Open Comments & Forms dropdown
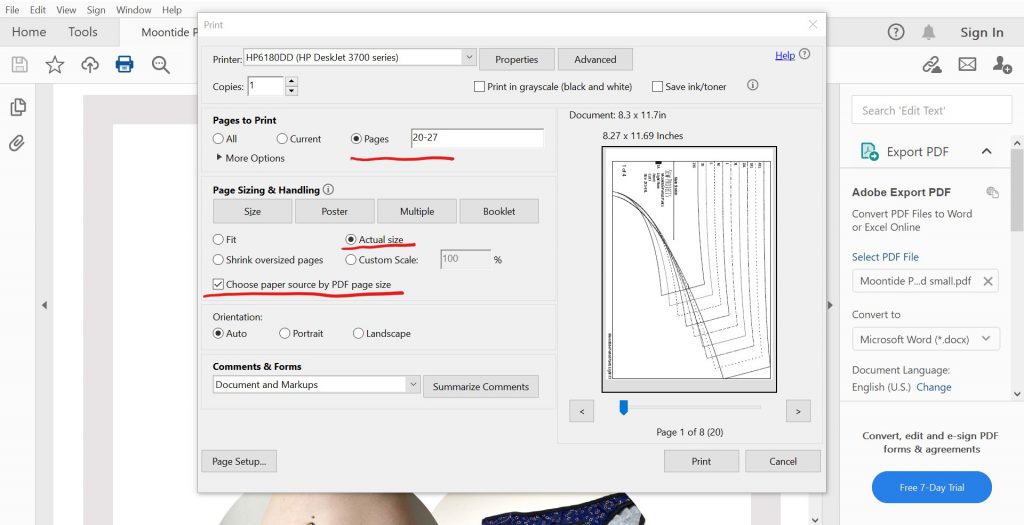1024x525 pixels. coord(413,385)
